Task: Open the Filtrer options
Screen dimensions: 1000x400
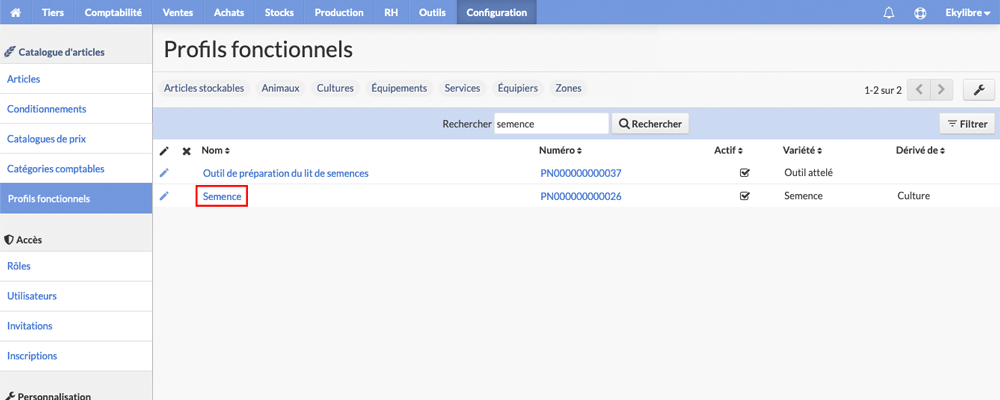Action: [967, 124]
